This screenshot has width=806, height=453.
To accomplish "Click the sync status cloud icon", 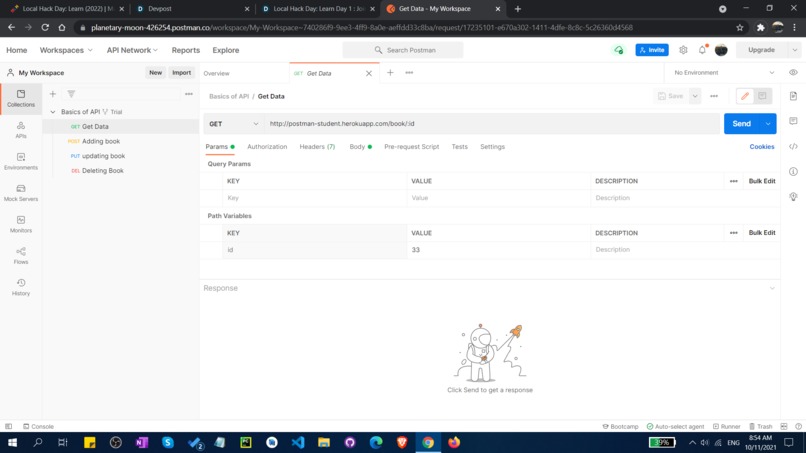I will (618, 50).
